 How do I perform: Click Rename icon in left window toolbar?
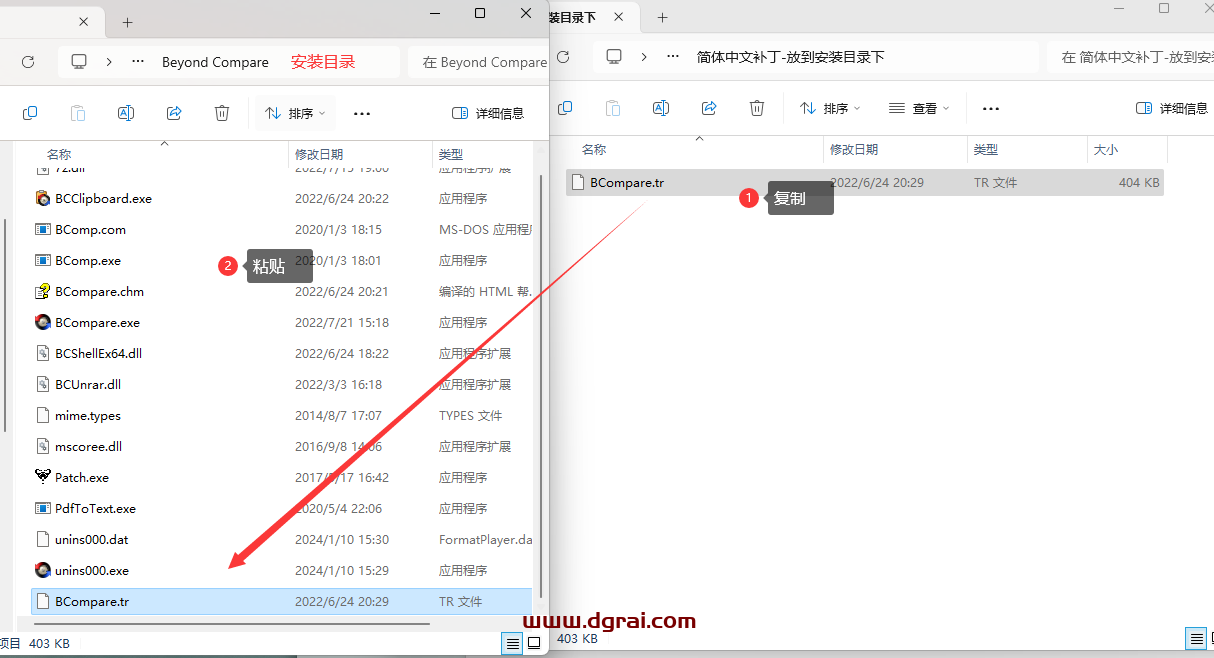[126, 113]
